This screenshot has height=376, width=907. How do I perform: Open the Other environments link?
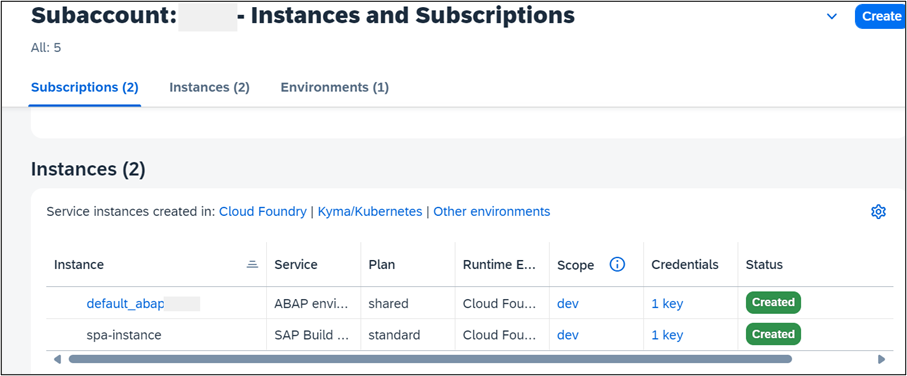tap(492, 212)
